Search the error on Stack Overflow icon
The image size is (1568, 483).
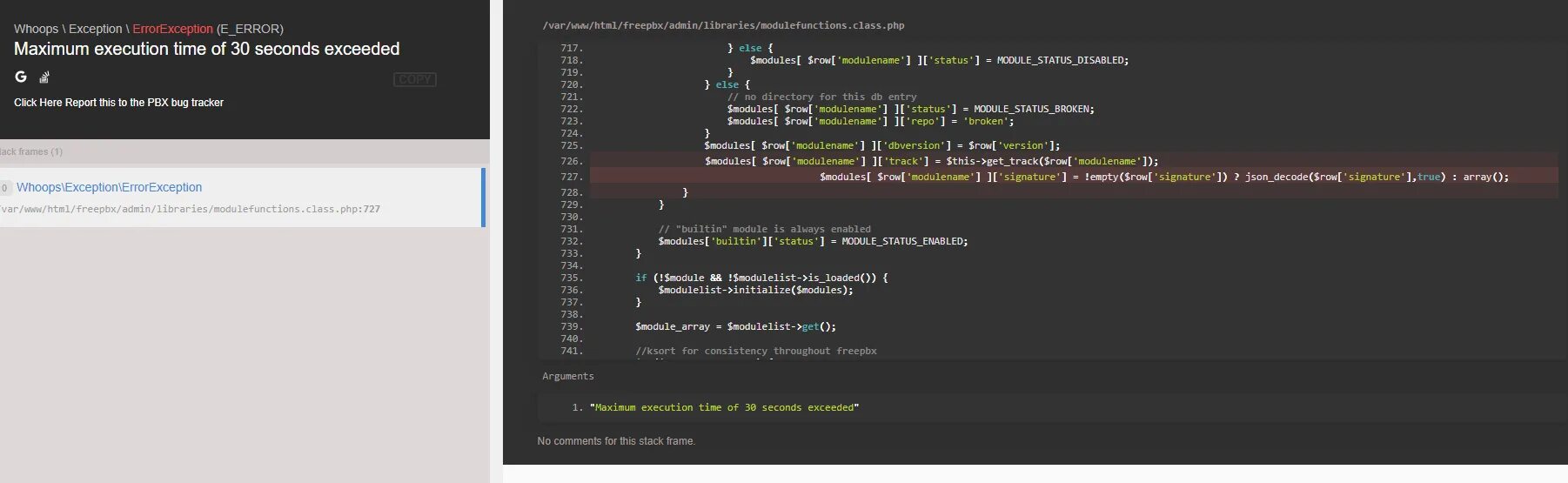coord(44,77)
